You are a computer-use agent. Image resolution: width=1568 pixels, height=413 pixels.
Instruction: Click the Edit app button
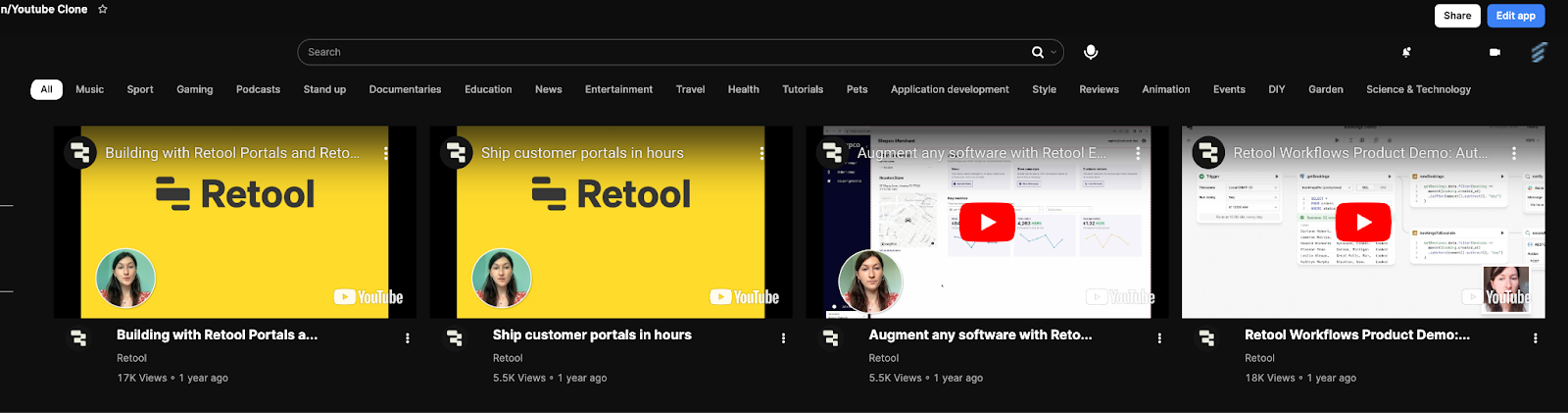click(1515, 16)
